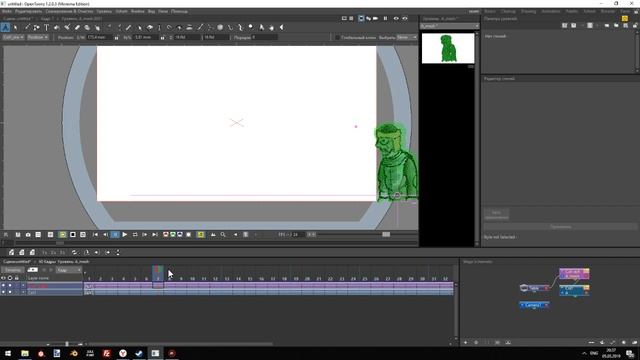This screenshot has height=360, width=640.
Task: Toggle visibility eye of top timeline layer
Action: pyautogui.click(x=3, y=286)
